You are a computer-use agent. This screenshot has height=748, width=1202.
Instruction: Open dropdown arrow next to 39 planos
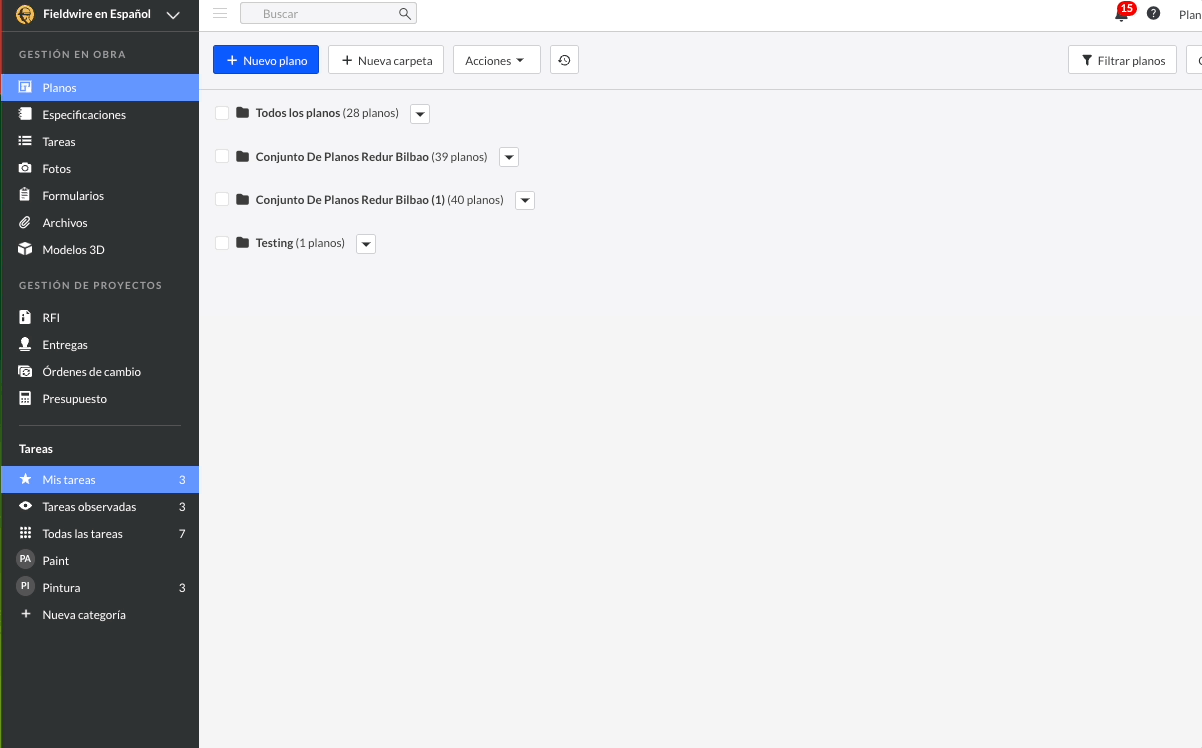(509, 157)
